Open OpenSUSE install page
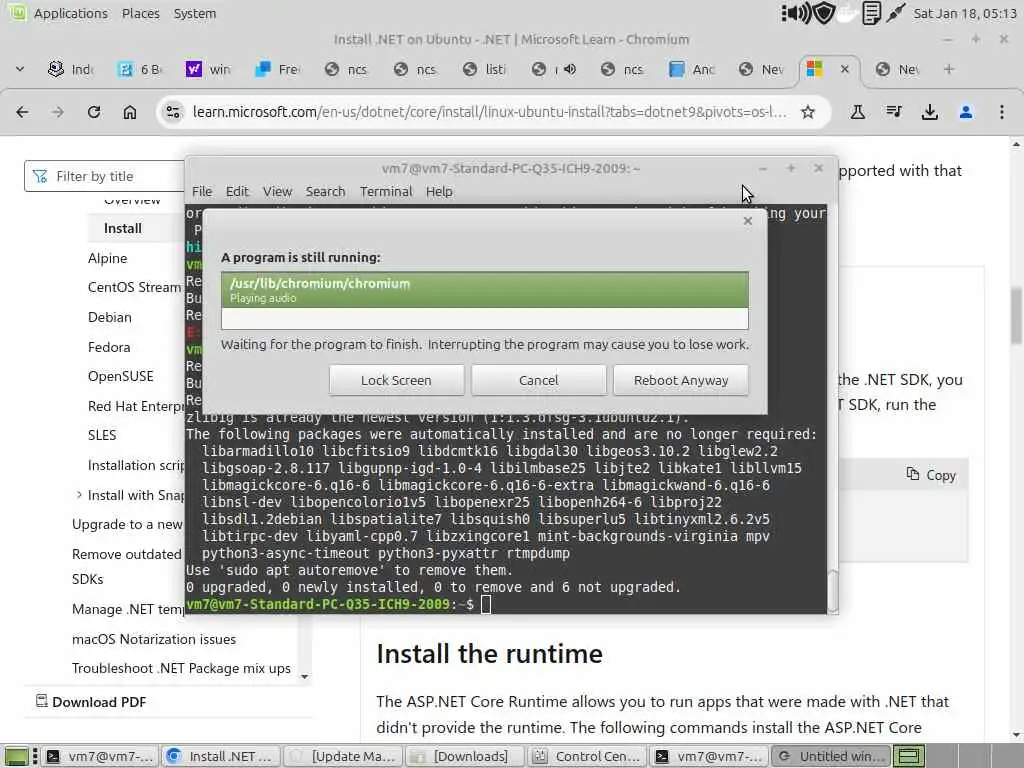The width and height of the screenshot is (1024, 768). [x=121, y=377]
